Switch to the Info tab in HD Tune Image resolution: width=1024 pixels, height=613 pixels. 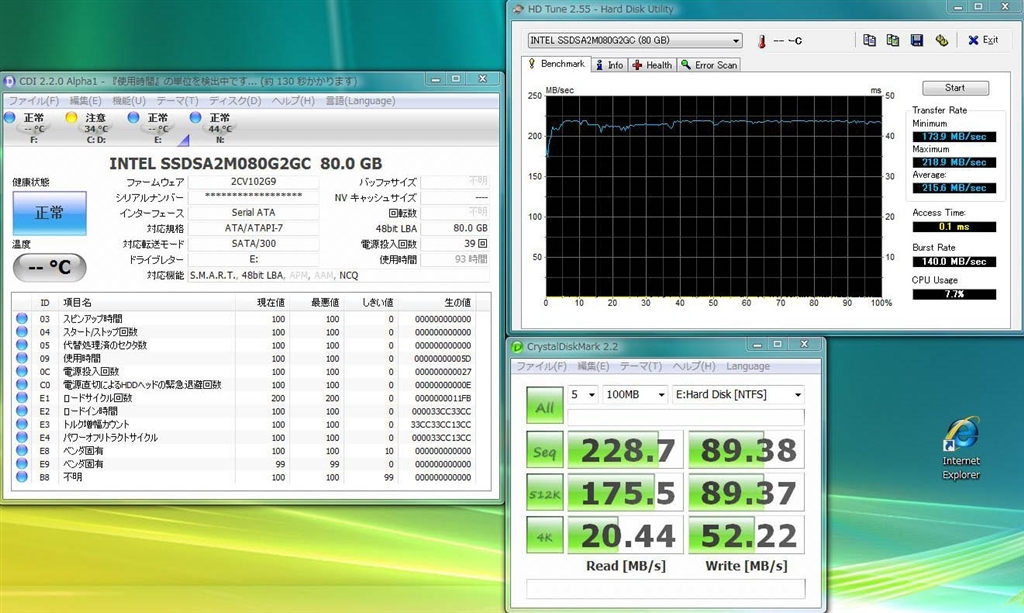click(609, 65)
